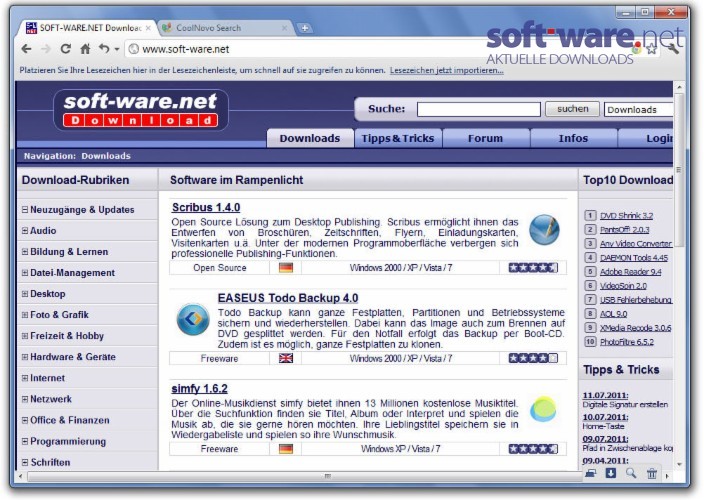Click the browser forward arrow
The image size is (704, 500).
45,48
